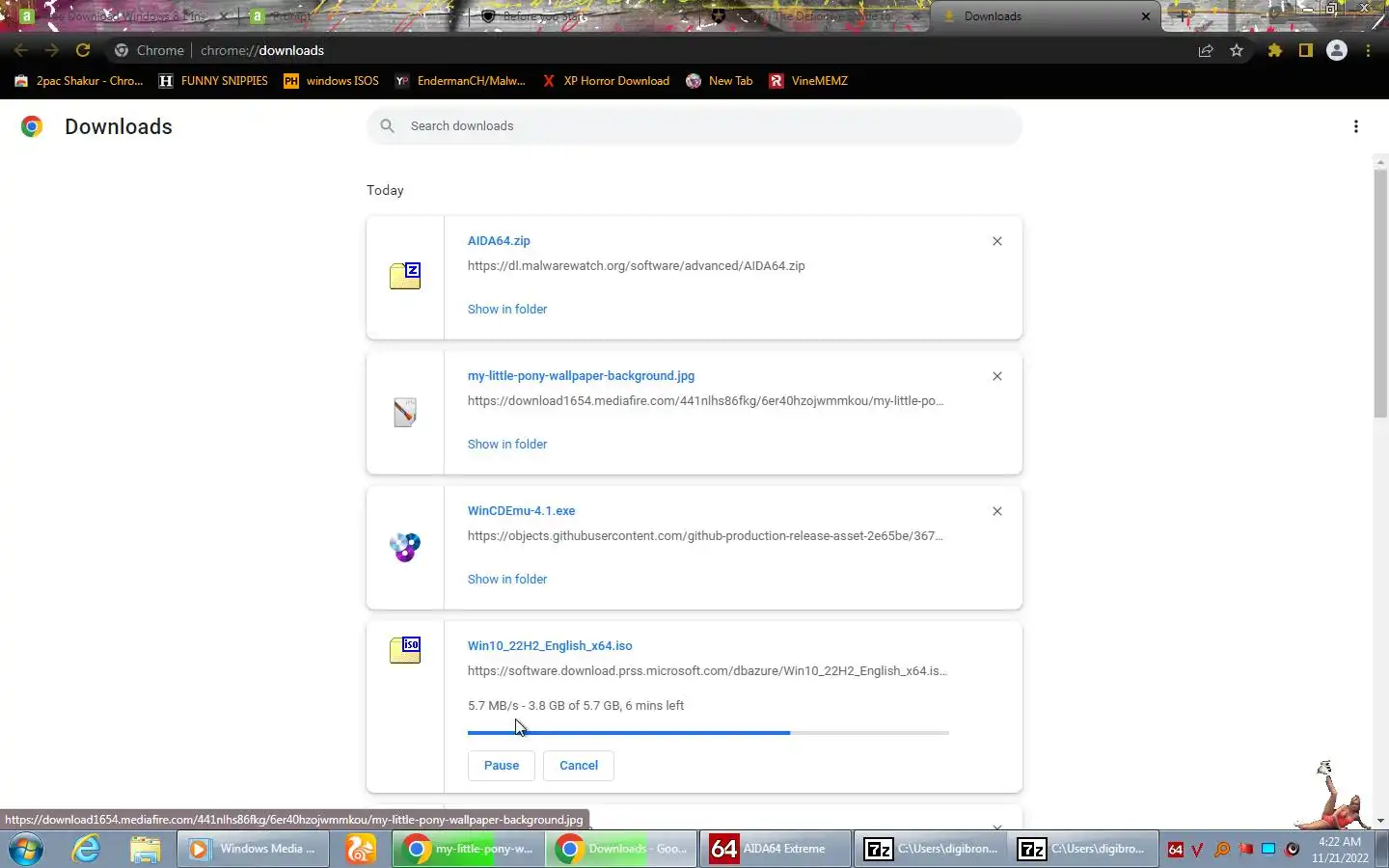Image resolution: width=1389 pixels, height=868 pixels.
Task: Go back using the browser back arrow
Action: pos(20,50)
